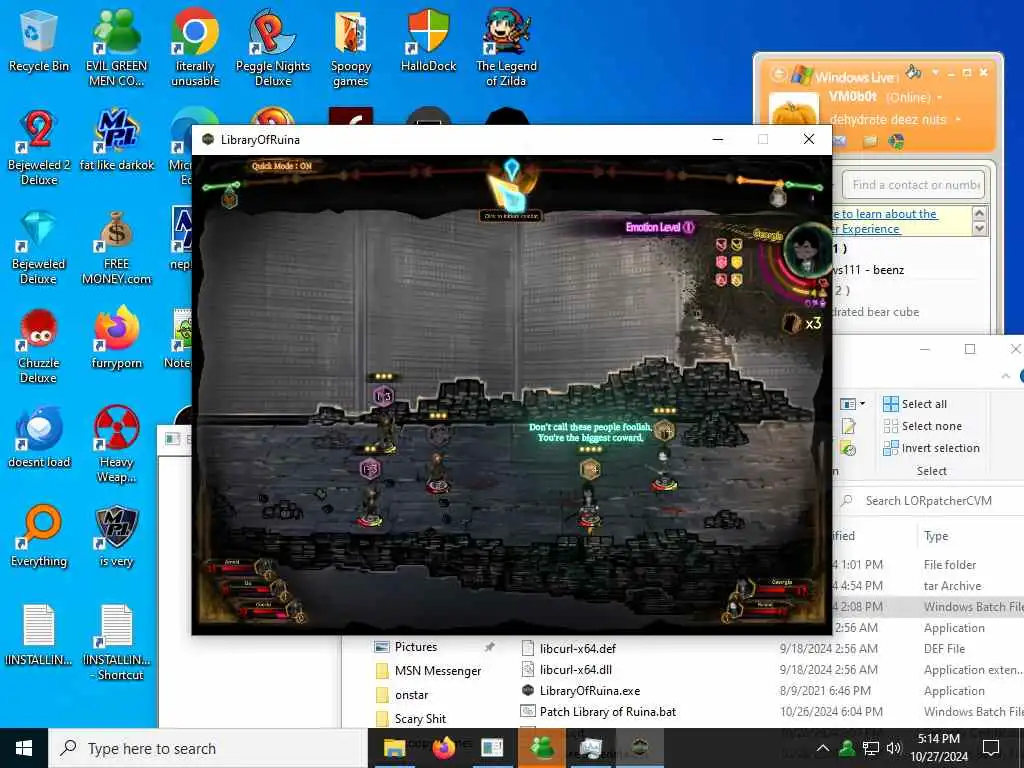Open the 'INSTALLIN... - Shortcut' desktop icon
The height and width of the screenshot is (768, 1024).
tap(117, 643)
